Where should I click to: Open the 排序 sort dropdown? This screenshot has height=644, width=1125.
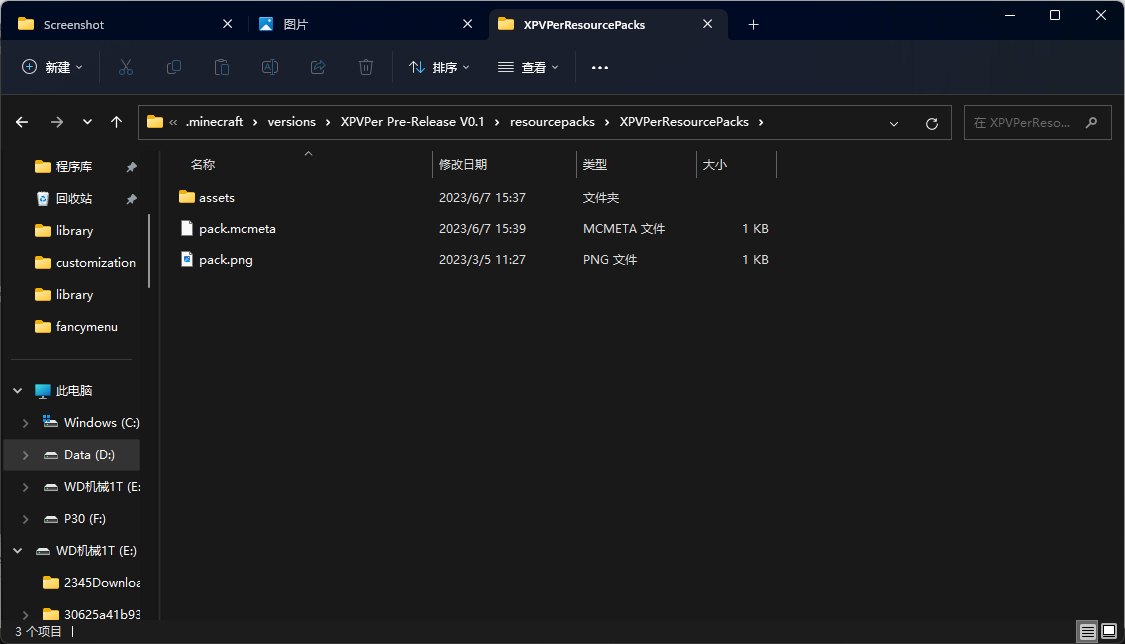[439, 67]
